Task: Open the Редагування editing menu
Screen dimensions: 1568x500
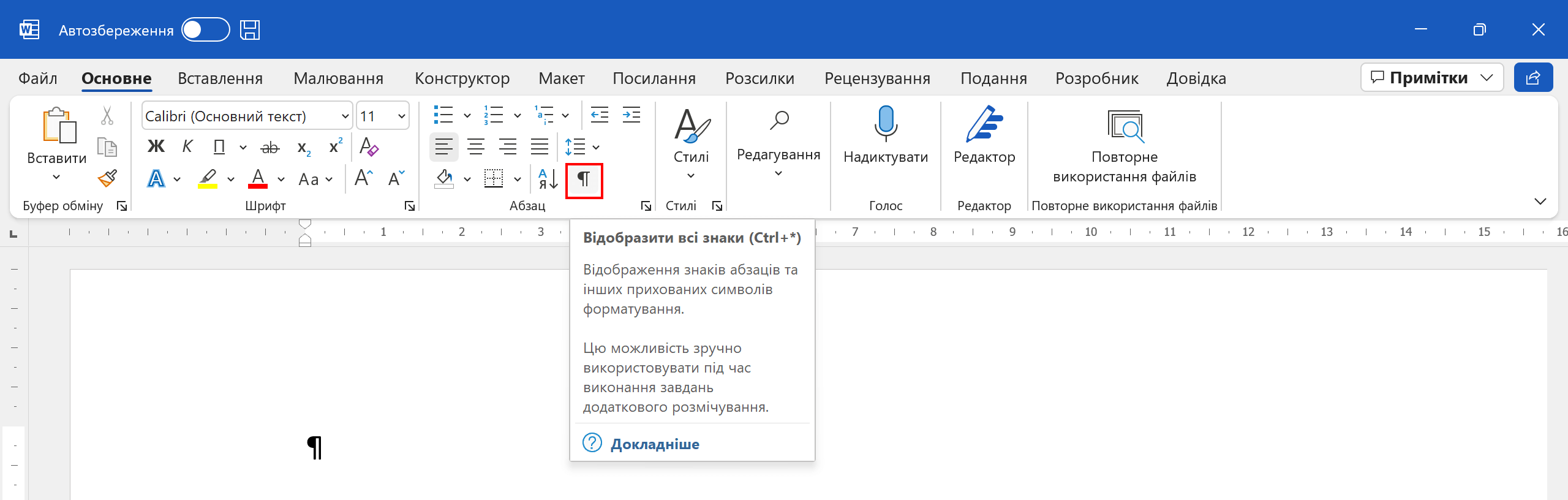Action: (778, 144)
